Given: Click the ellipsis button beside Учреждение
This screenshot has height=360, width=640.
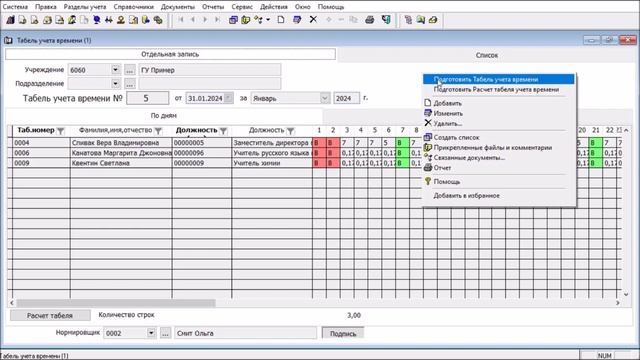Looking at the screenshot, I should point(129,70).
